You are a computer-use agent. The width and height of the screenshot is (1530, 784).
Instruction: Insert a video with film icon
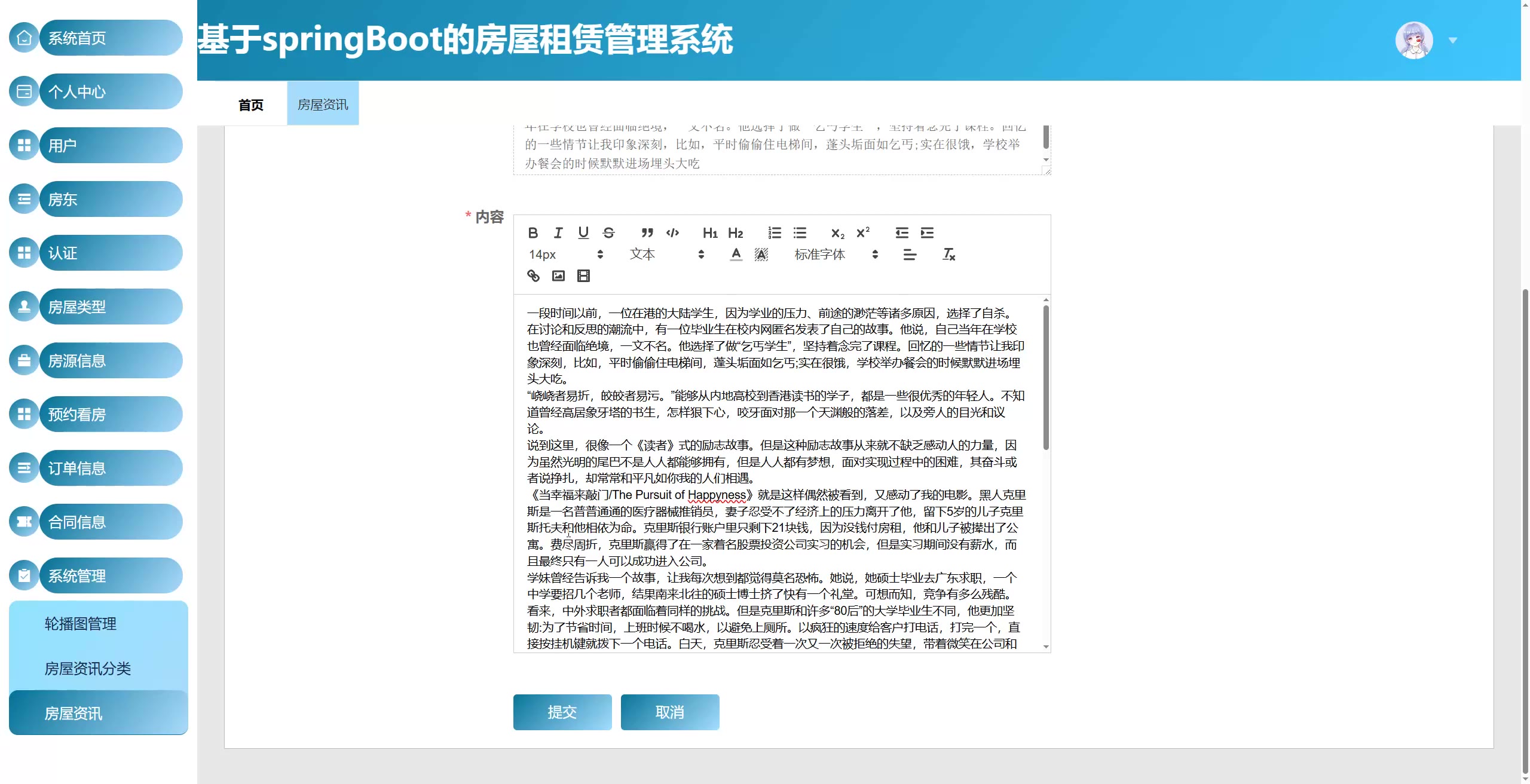[x=583, y=275]
